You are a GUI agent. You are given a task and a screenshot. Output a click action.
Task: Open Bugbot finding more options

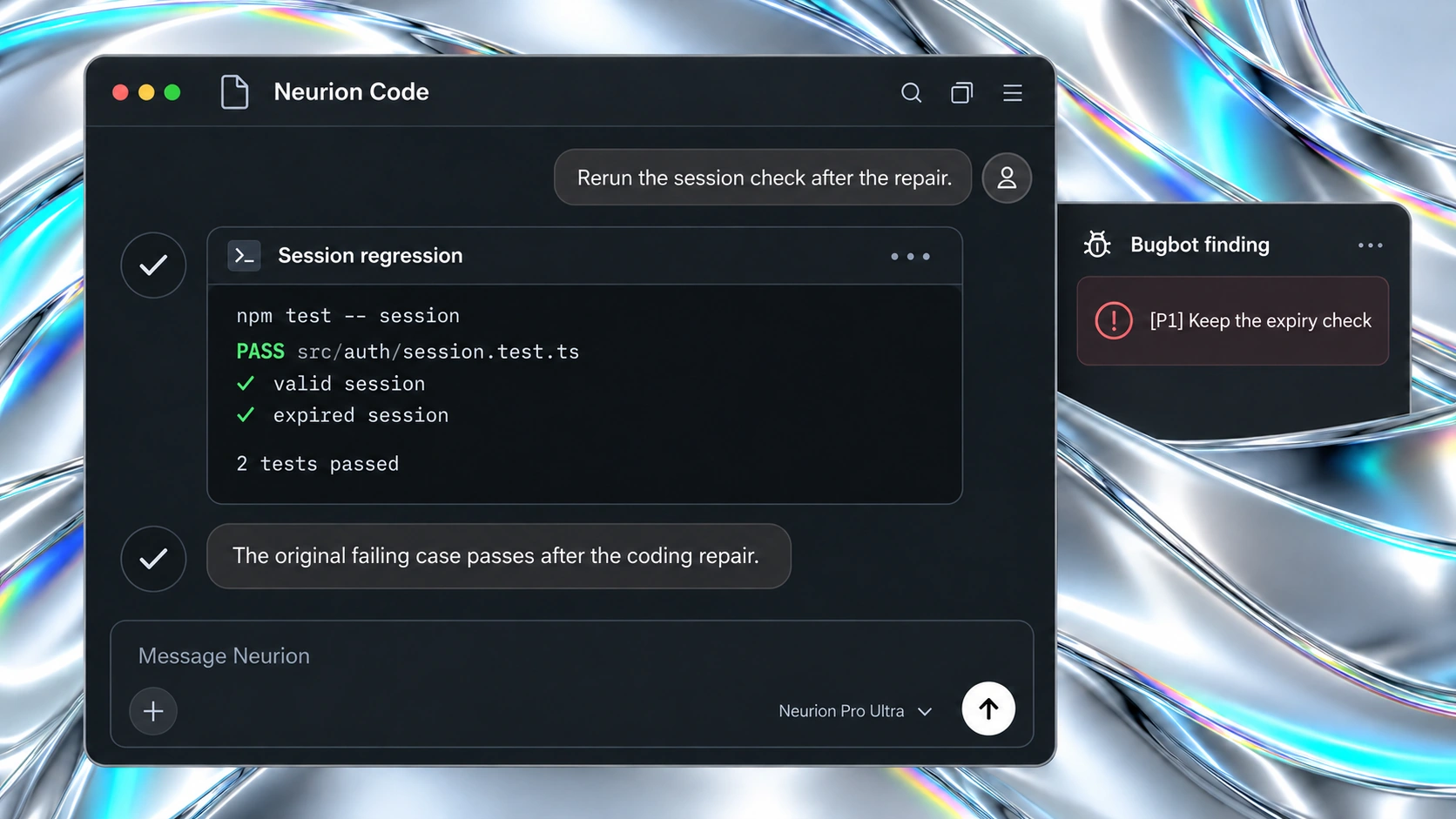pos(1370,245)
